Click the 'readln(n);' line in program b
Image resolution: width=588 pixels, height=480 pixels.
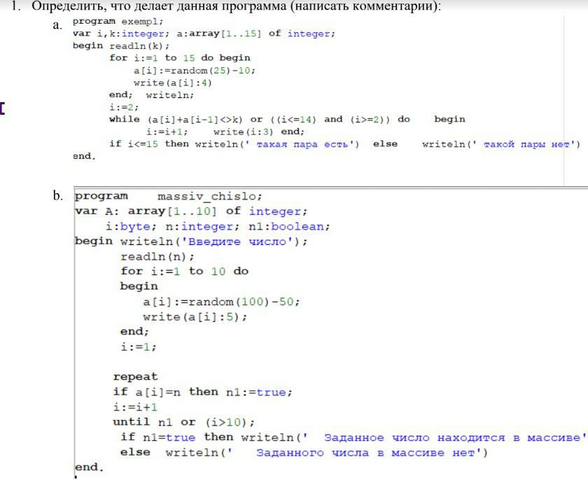tap(158, 256)
